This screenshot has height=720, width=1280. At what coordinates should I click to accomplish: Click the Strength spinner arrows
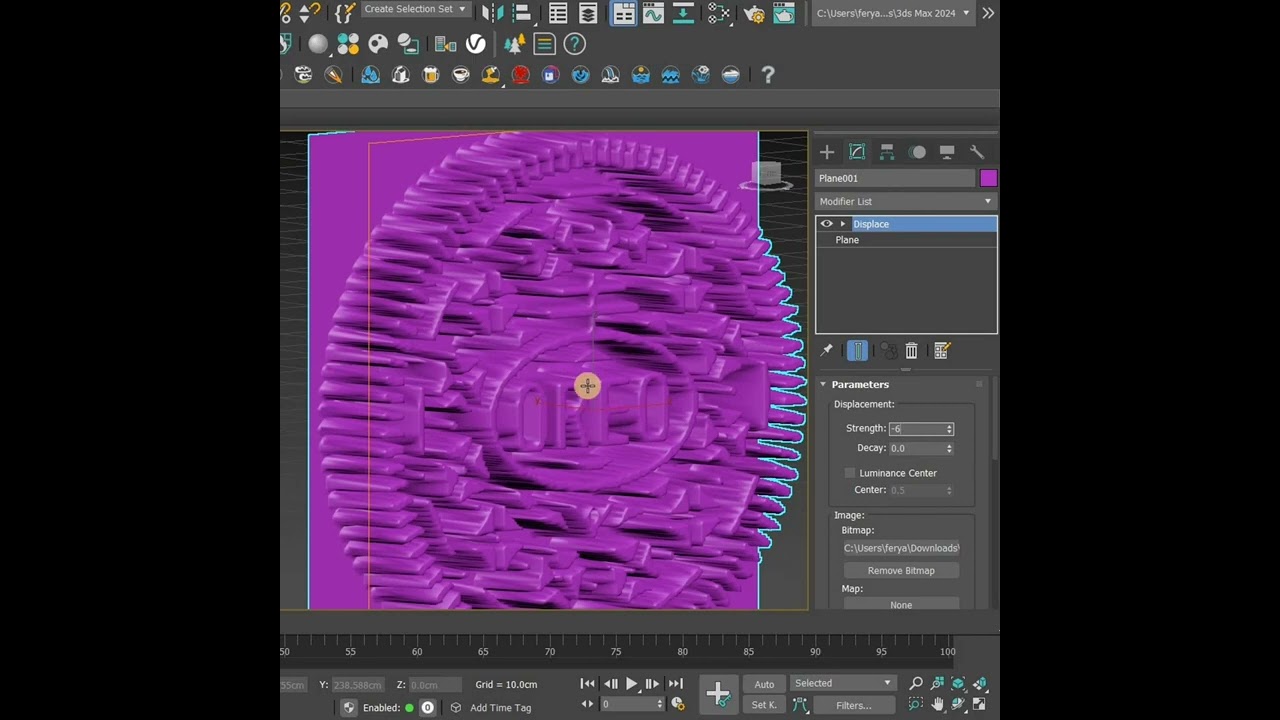[x=949, y=429]
